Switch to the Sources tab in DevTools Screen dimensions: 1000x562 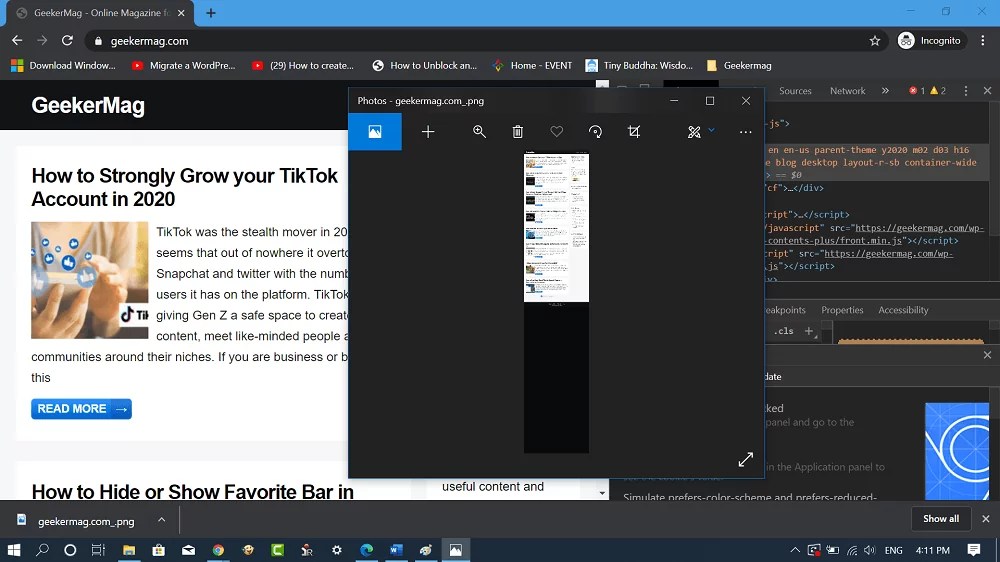point(795,91)
